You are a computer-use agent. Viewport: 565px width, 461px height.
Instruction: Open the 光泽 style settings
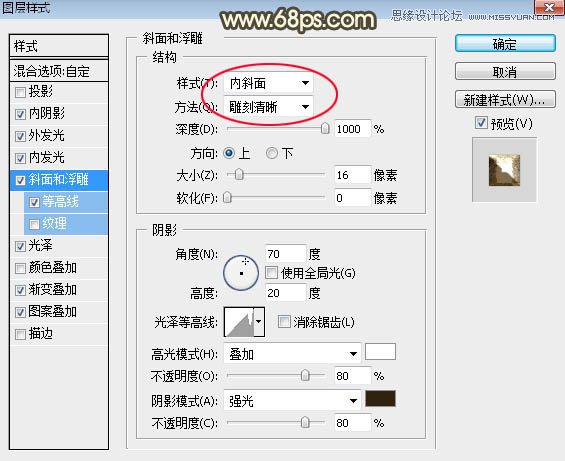tap(41, 245)
